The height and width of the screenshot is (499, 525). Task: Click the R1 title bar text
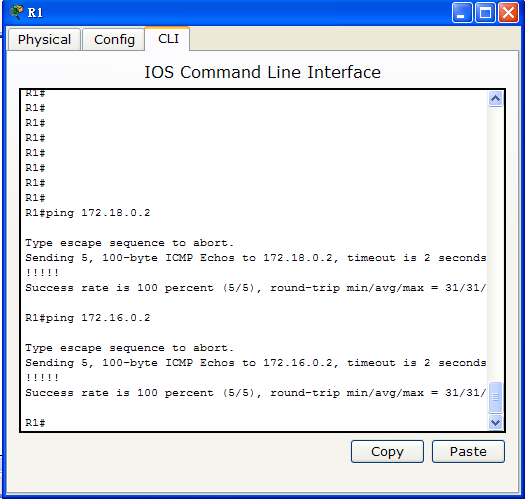[35, 13]
